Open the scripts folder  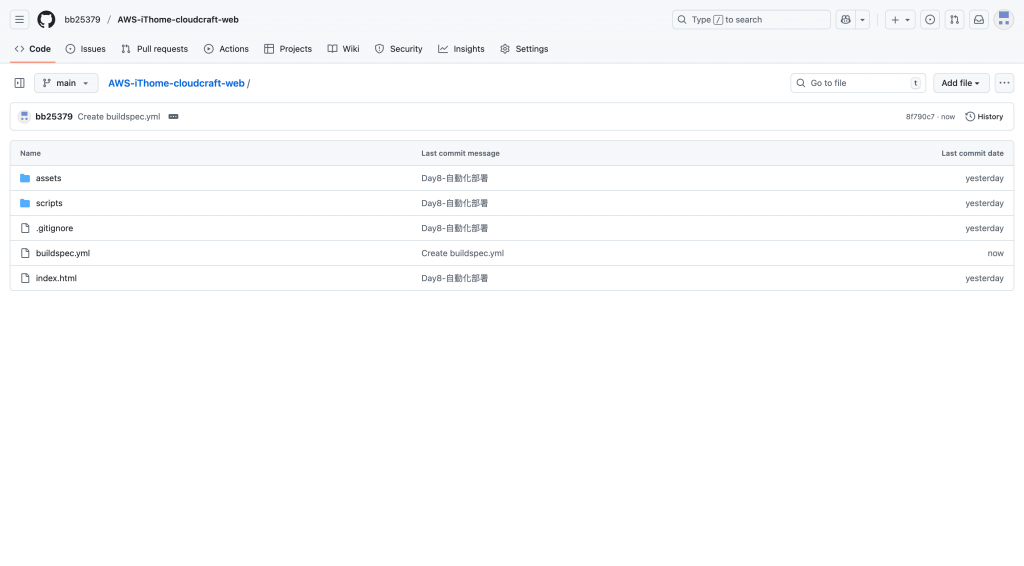tap(49, 203)
